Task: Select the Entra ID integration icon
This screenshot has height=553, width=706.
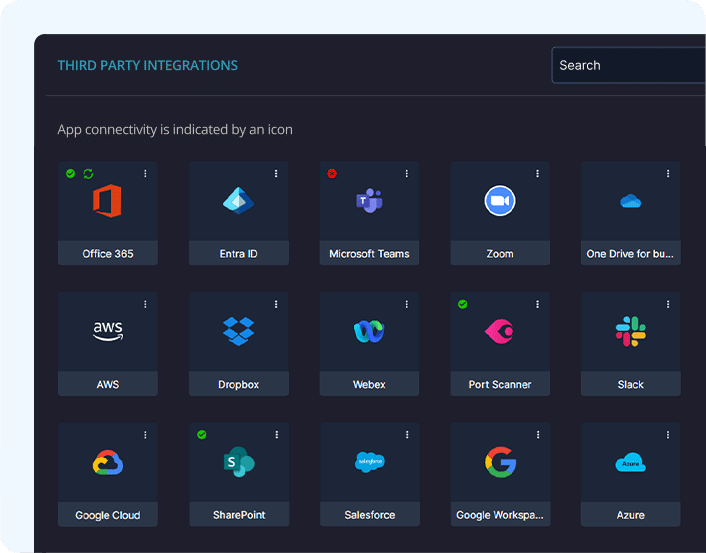Action: point(238,201)
